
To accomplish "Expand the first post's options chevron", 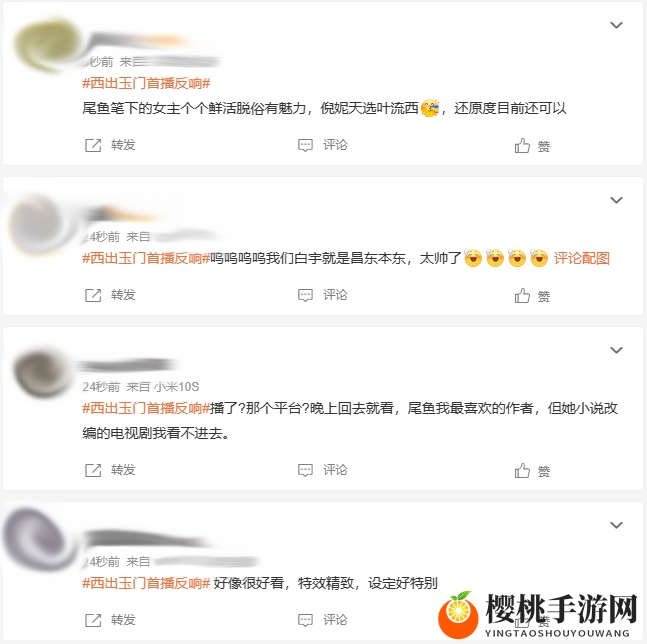I will click(x=616, y=25).
